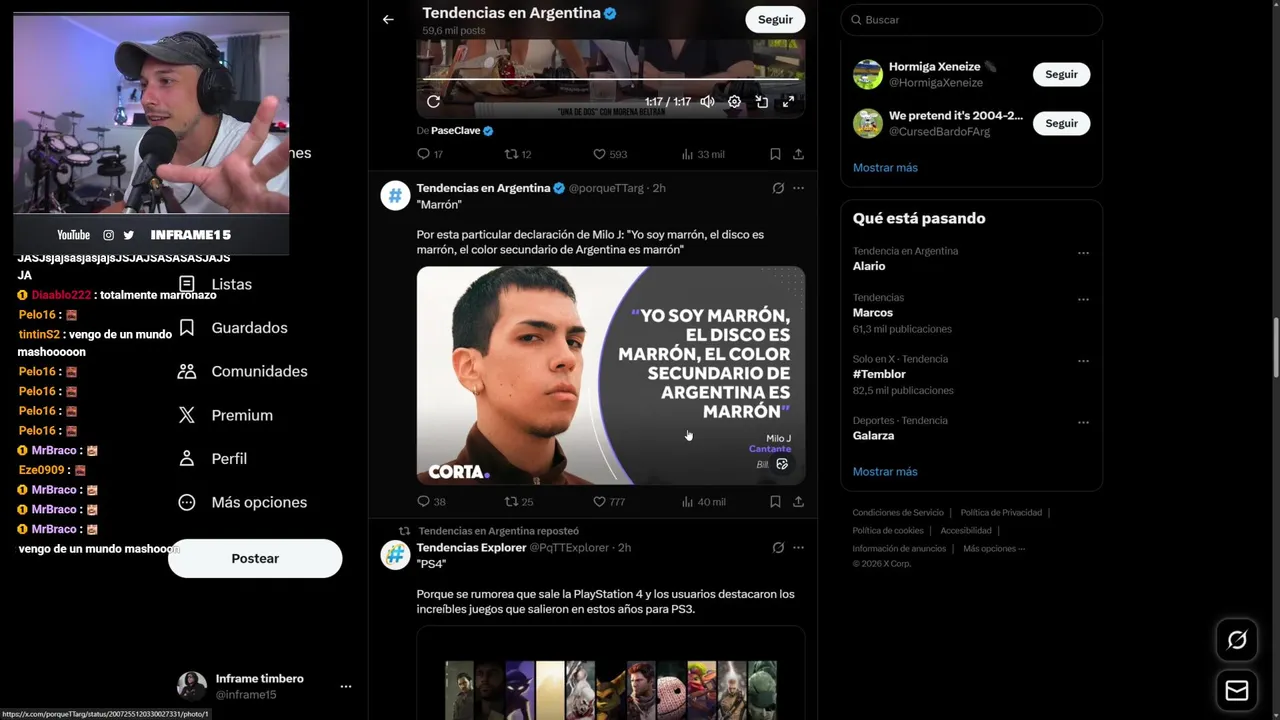Open Condiciones de Servicio link
The image size is (1280, 720).
[898, 513]
